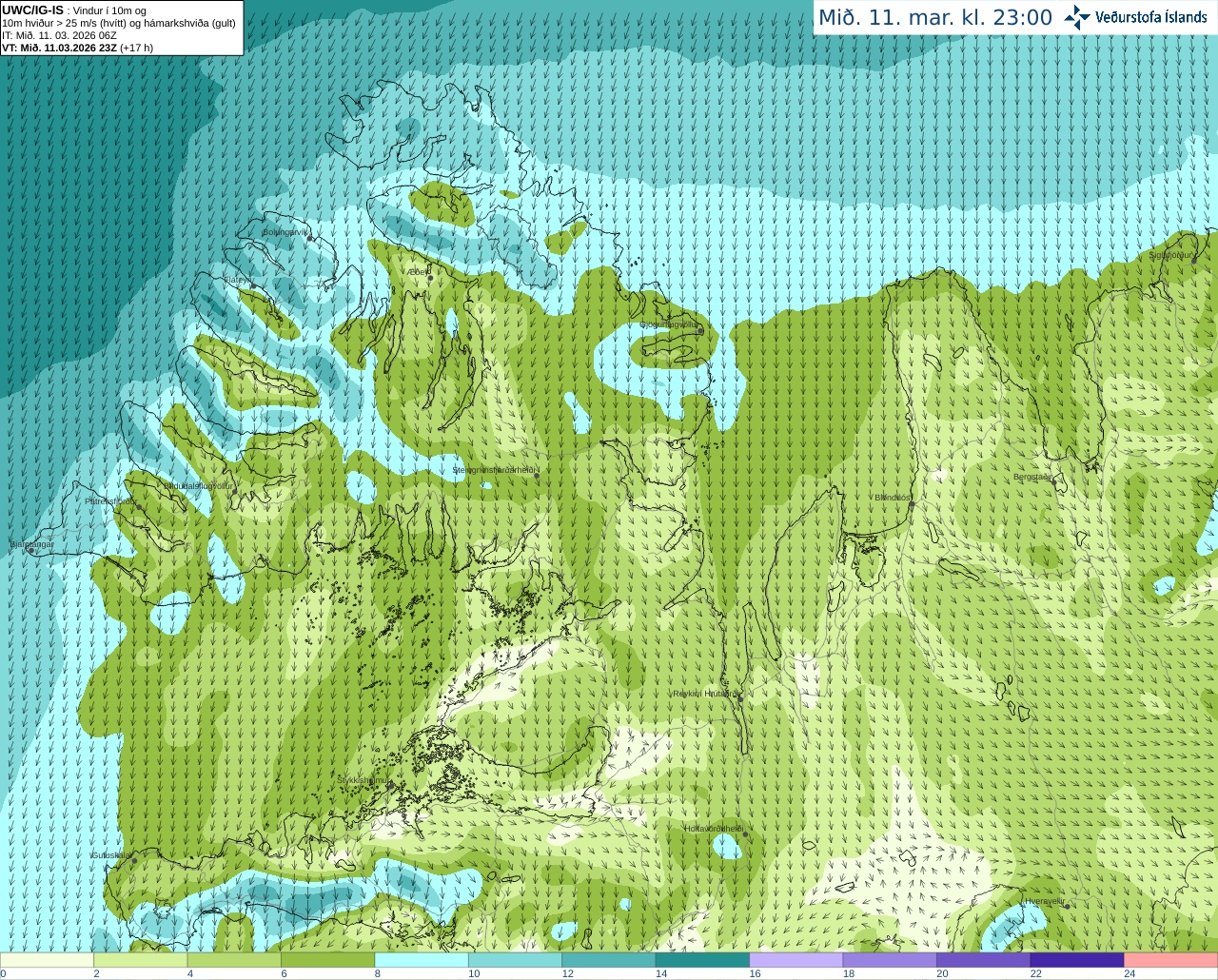Select the 0–2 m/s legend color swatch
Screen dimensions: 1218x980
coord(47,960)
